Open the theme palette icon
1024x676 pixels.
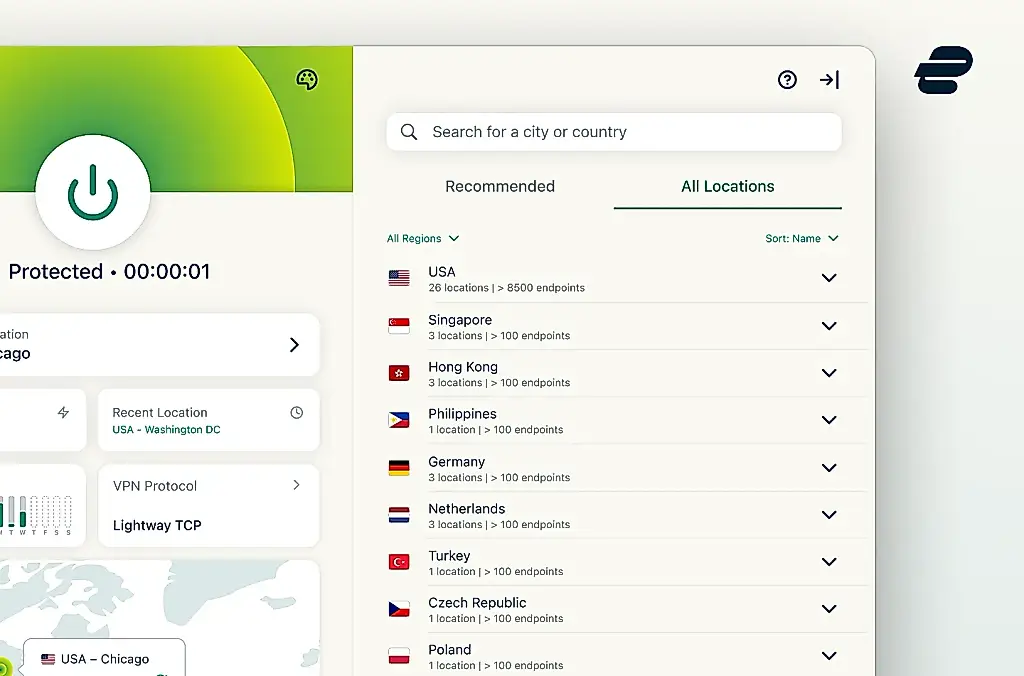pos(307,80)
